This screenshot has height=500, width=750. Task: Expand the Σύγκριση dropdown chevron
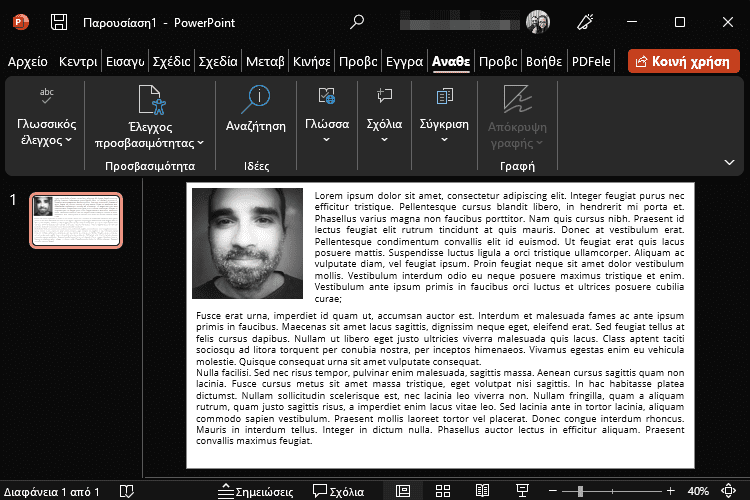(x=444, y=140)
